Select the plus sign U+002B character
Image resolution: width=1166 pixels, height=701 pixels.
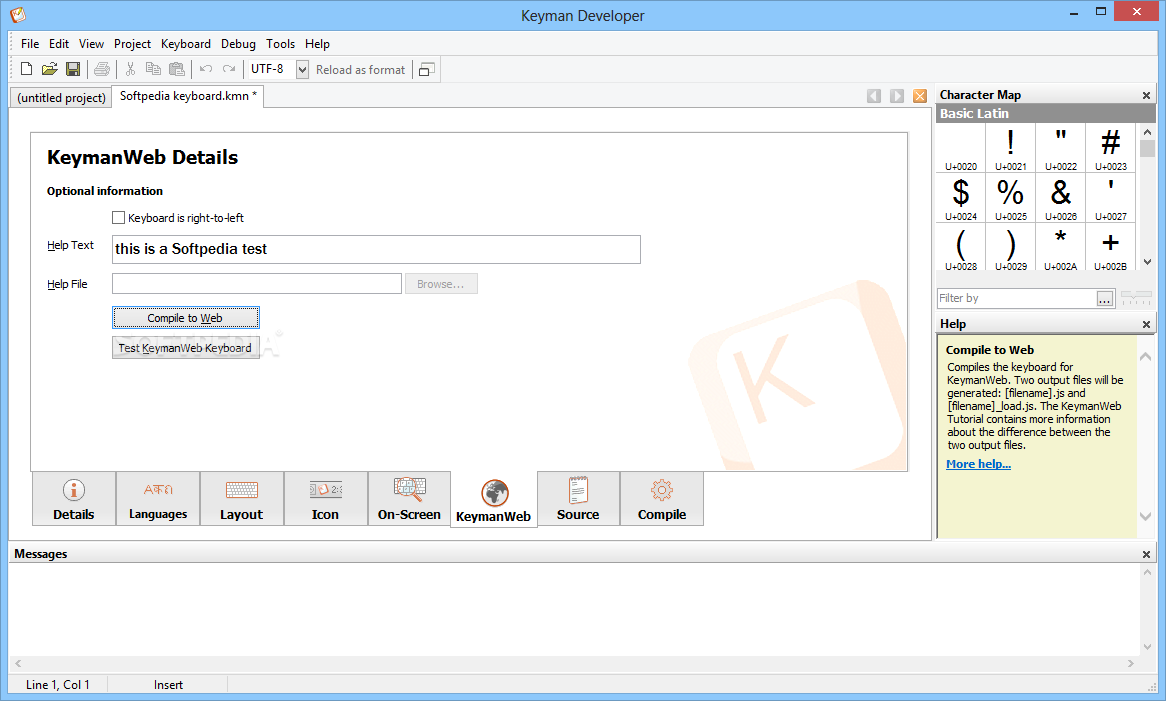[x=1110, y=248]
